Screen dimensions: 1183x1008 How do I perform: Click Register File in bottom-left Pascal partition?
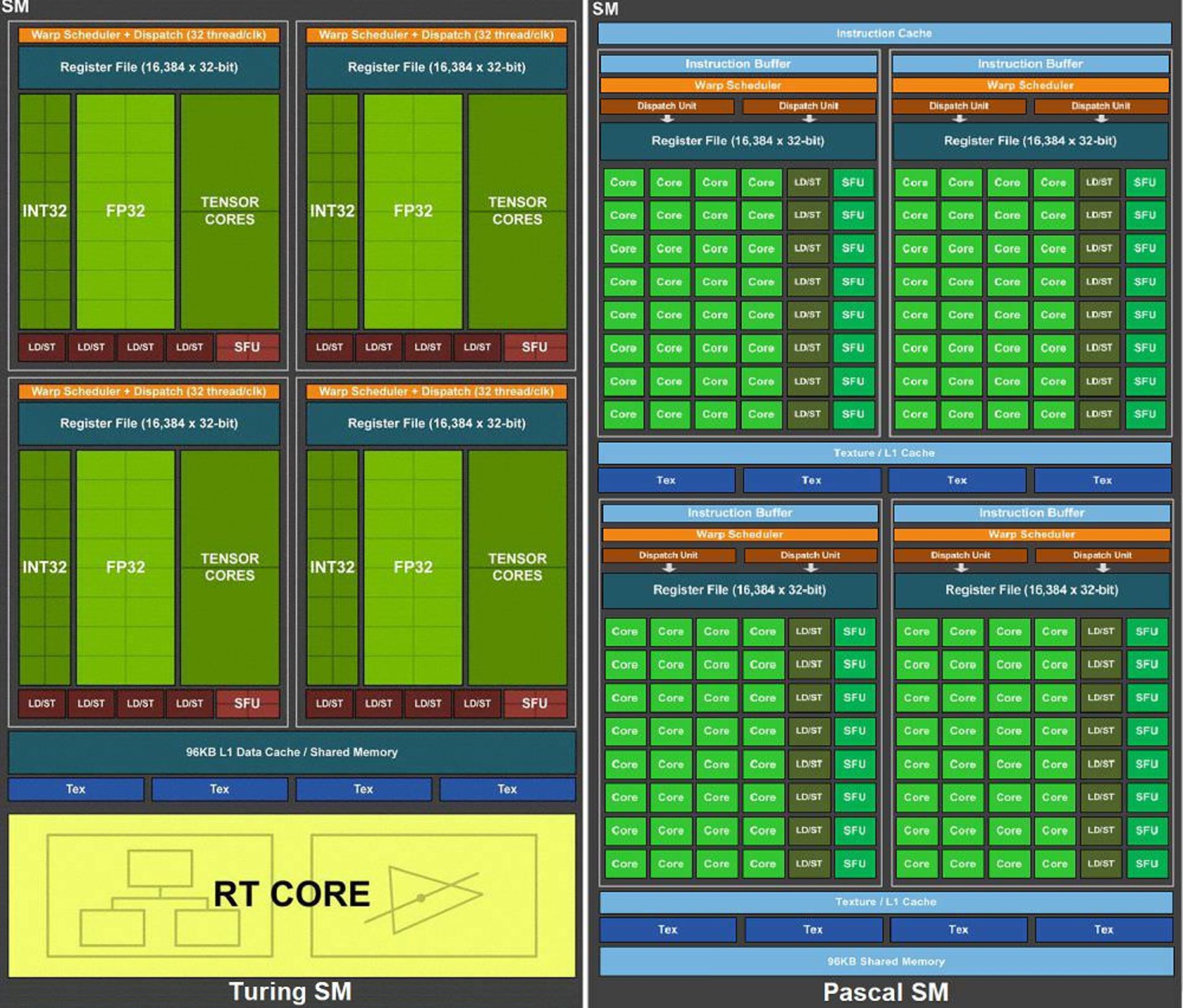740,590
